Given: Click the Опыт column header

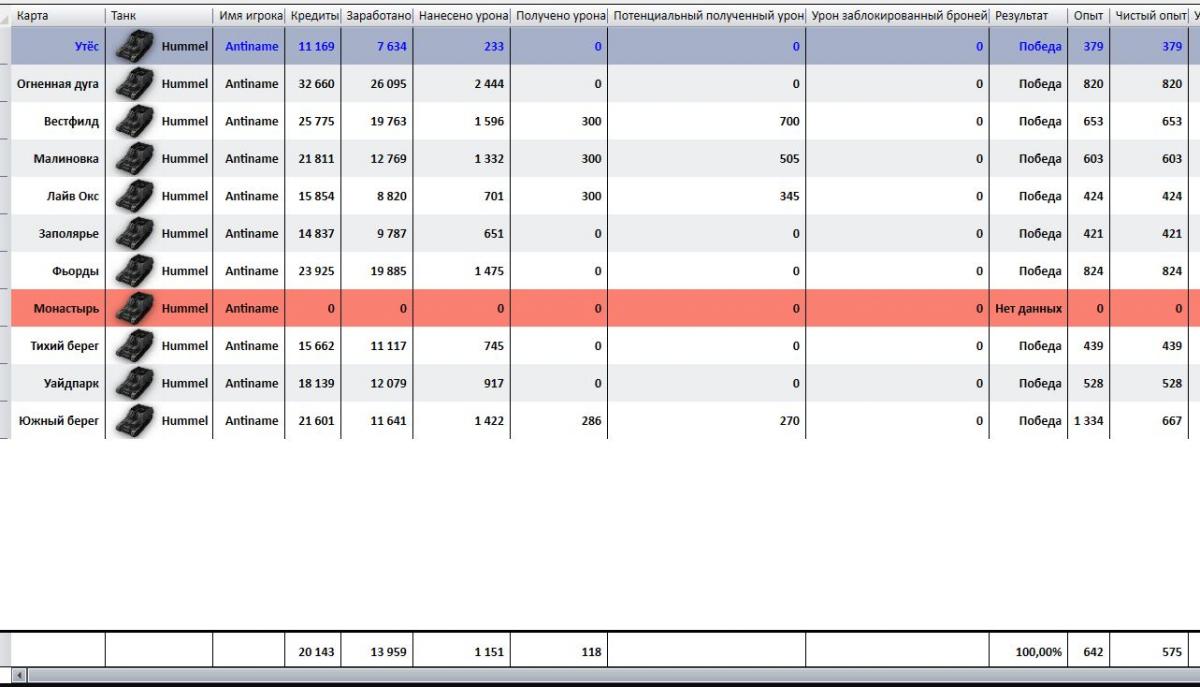Looking at the screenshot, I should [1087, 16].
